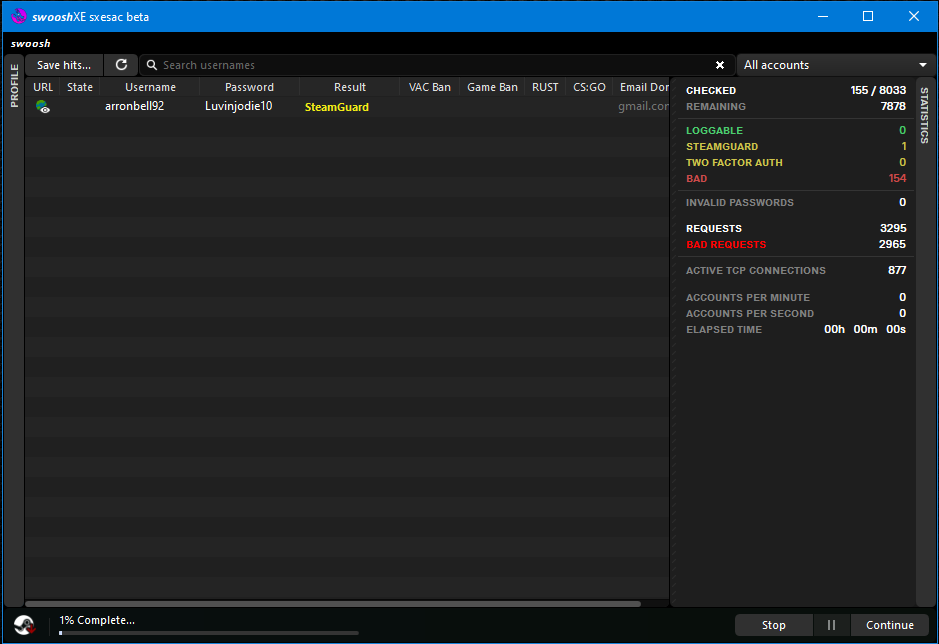Sort by the CS:GO column header
The width and height of the screenshot is (939, 644).
click(x=589, y=87)
